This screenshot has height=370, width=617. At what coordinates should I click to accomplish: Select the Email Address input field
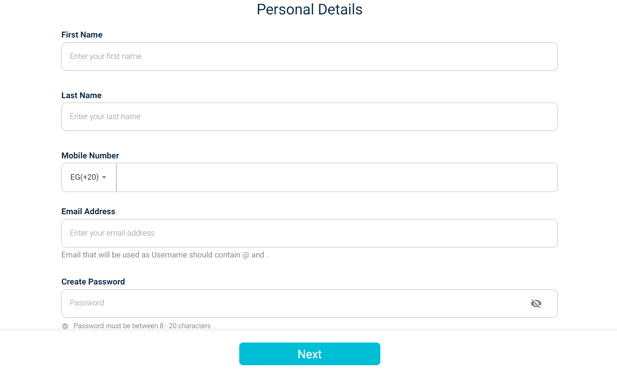[309, 233]
